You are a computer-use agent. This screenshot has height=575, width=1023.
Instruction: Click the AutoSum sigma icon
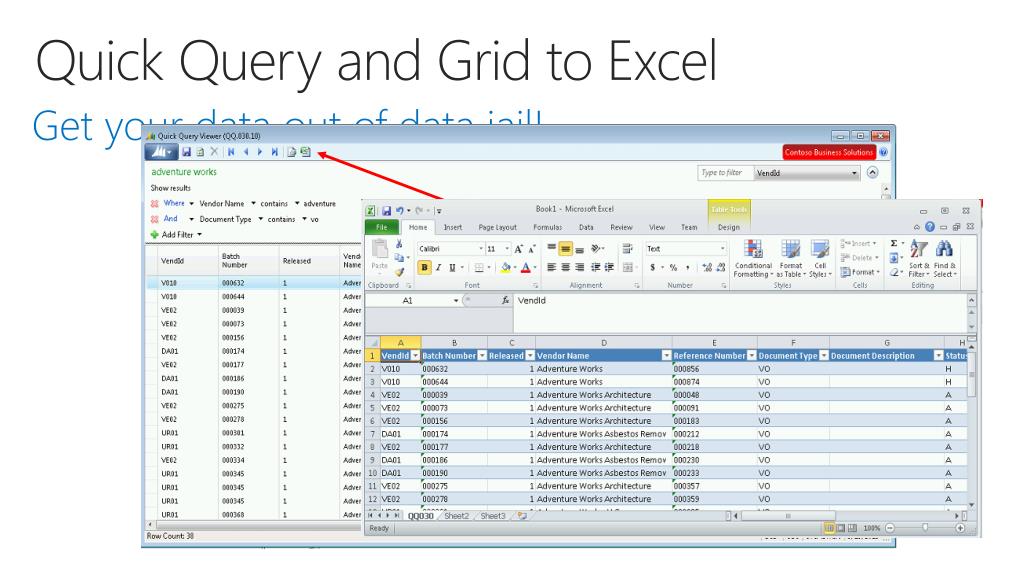[x=894, y=243]
